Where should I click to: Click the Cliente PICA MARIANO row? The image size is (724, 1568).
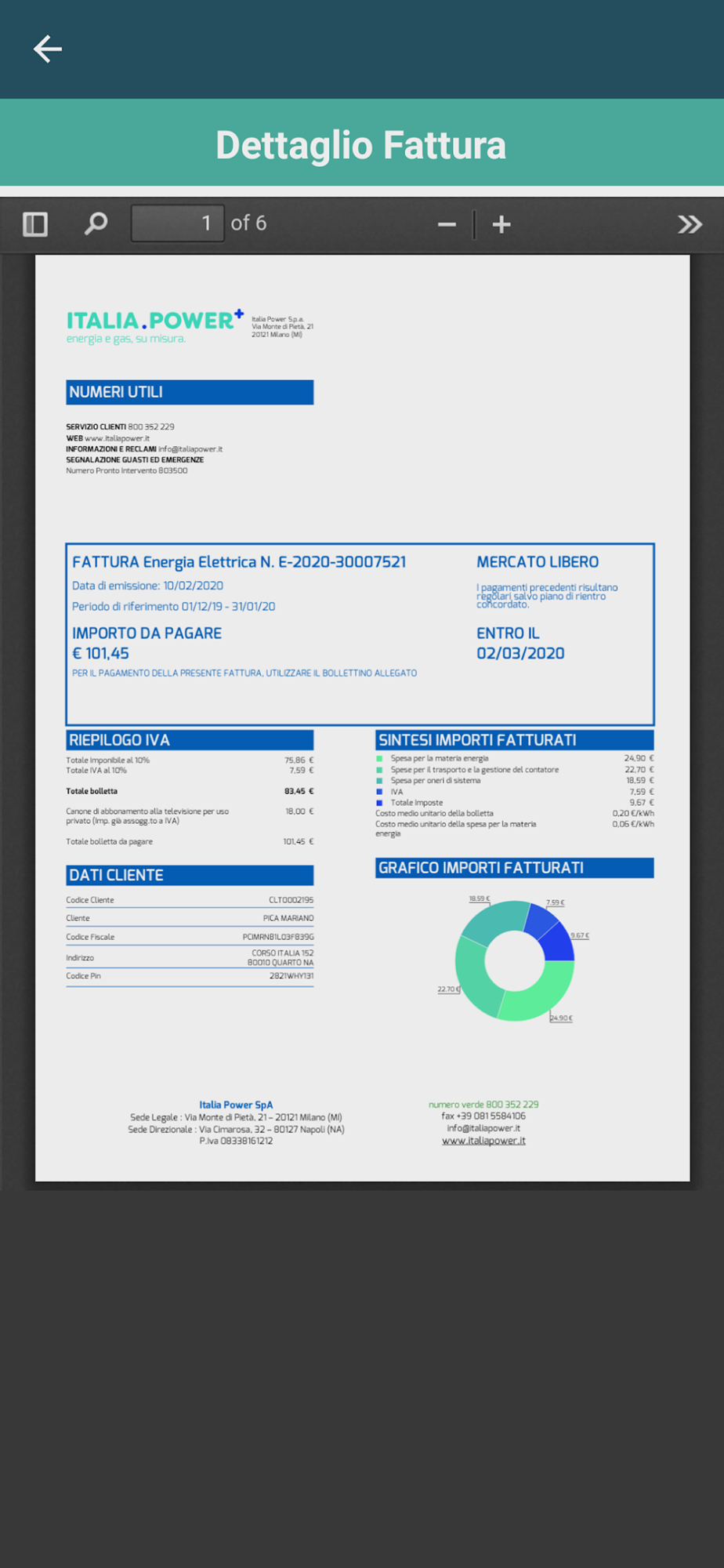pos(190,918)
